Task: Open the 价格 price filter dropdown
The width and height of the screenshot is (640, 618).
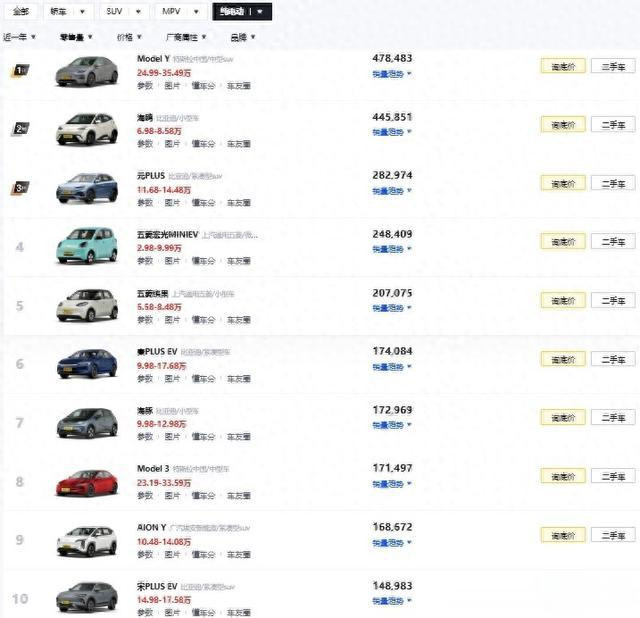Action: tap(128, 37)
